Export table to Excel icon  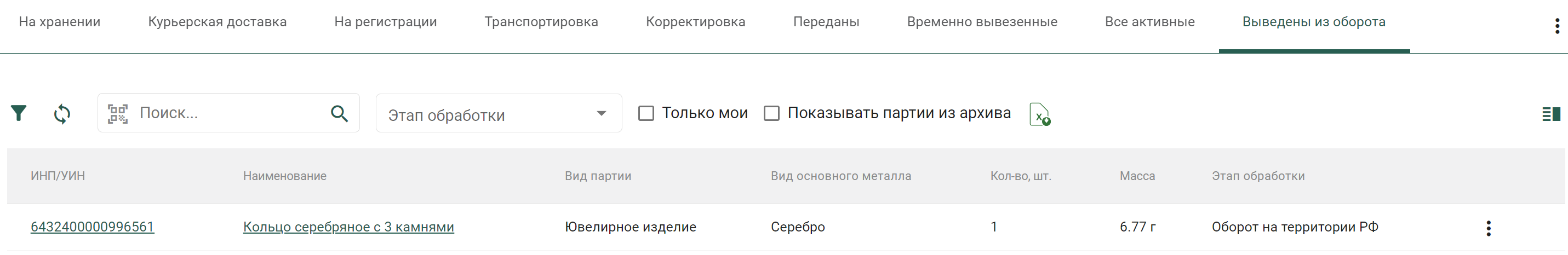click(x=1040, y=114)
